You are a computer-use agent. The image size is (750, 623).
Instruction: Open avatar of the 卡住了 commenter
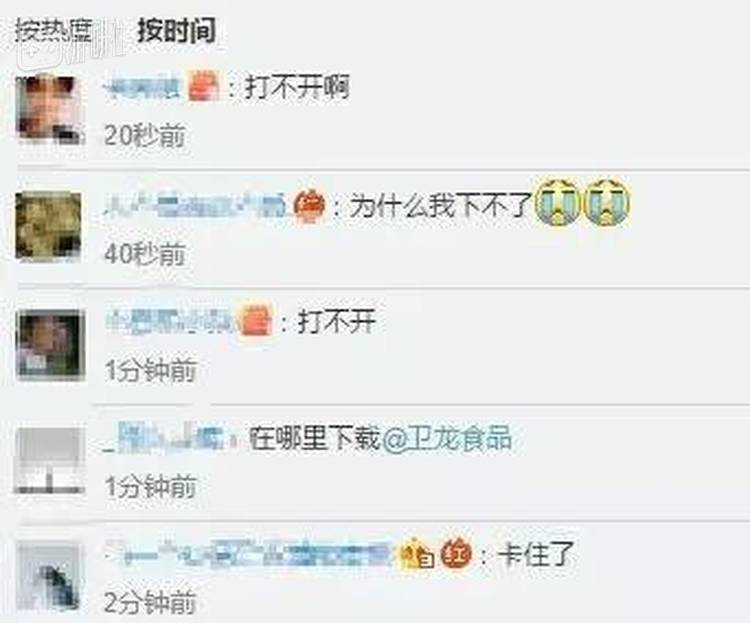pyautogui.click(x=48, y=577)
